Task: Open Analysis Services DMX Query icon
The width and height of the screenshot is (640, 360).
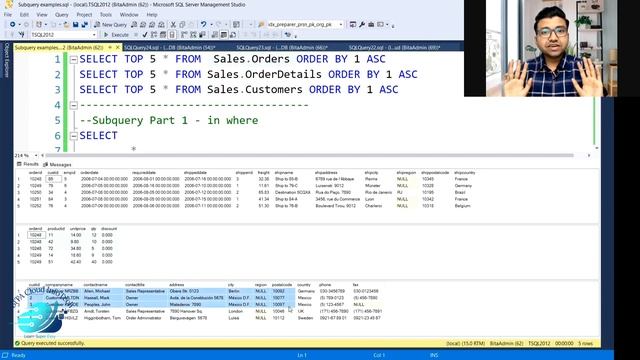Action: (152, 24)
